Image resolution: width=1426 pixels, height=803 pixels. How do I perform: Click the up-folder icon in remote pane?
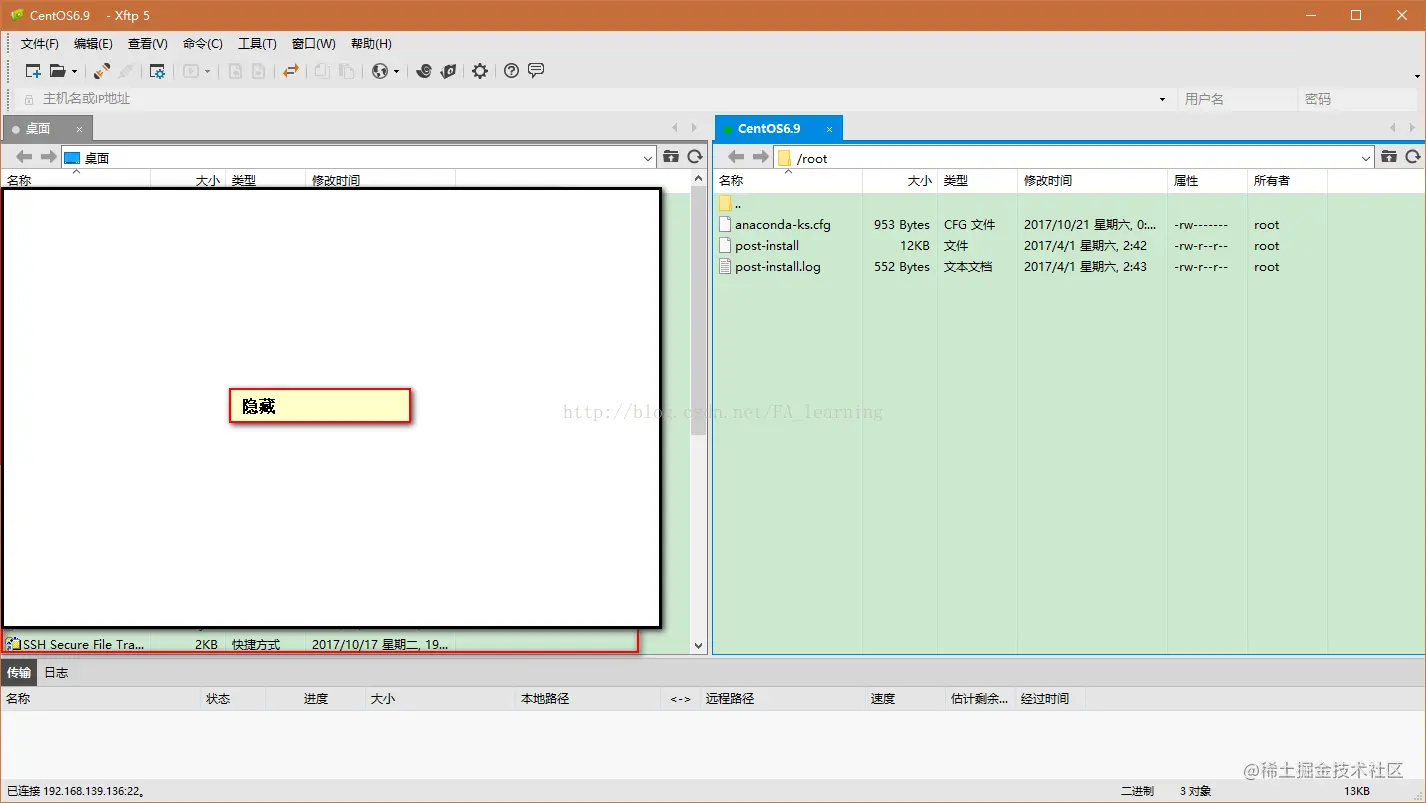(1389, 157)
